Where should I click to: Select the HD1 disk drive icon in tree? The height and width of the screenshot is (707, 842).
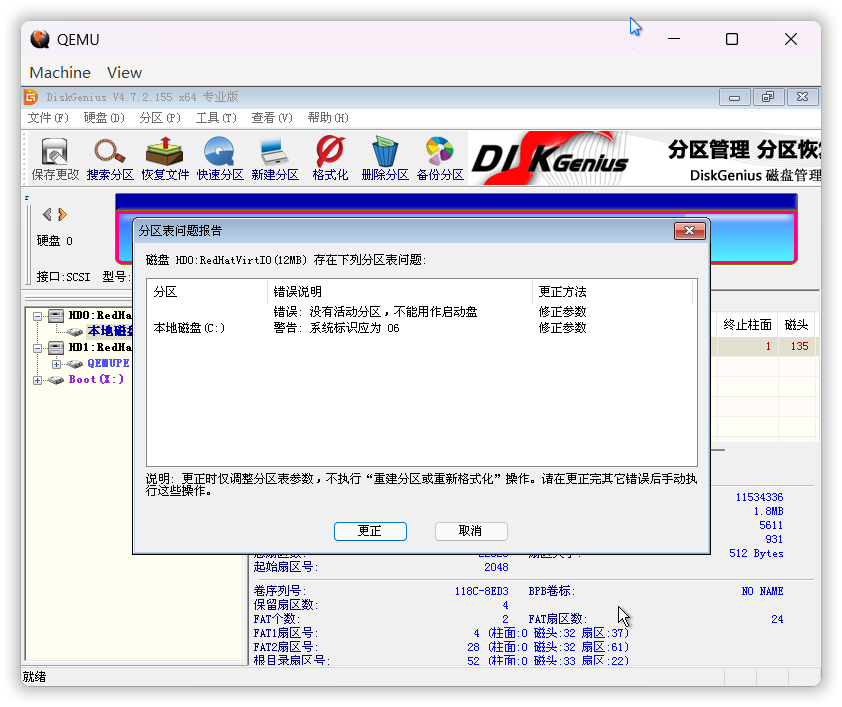pos(56,347)
